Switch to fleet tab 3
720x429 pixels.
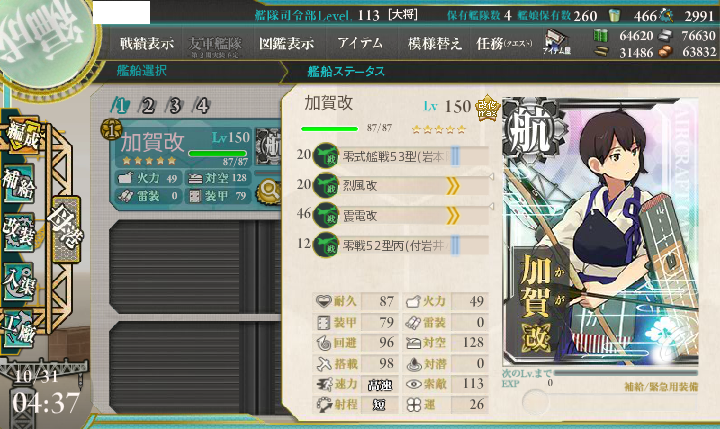[174, 106]
